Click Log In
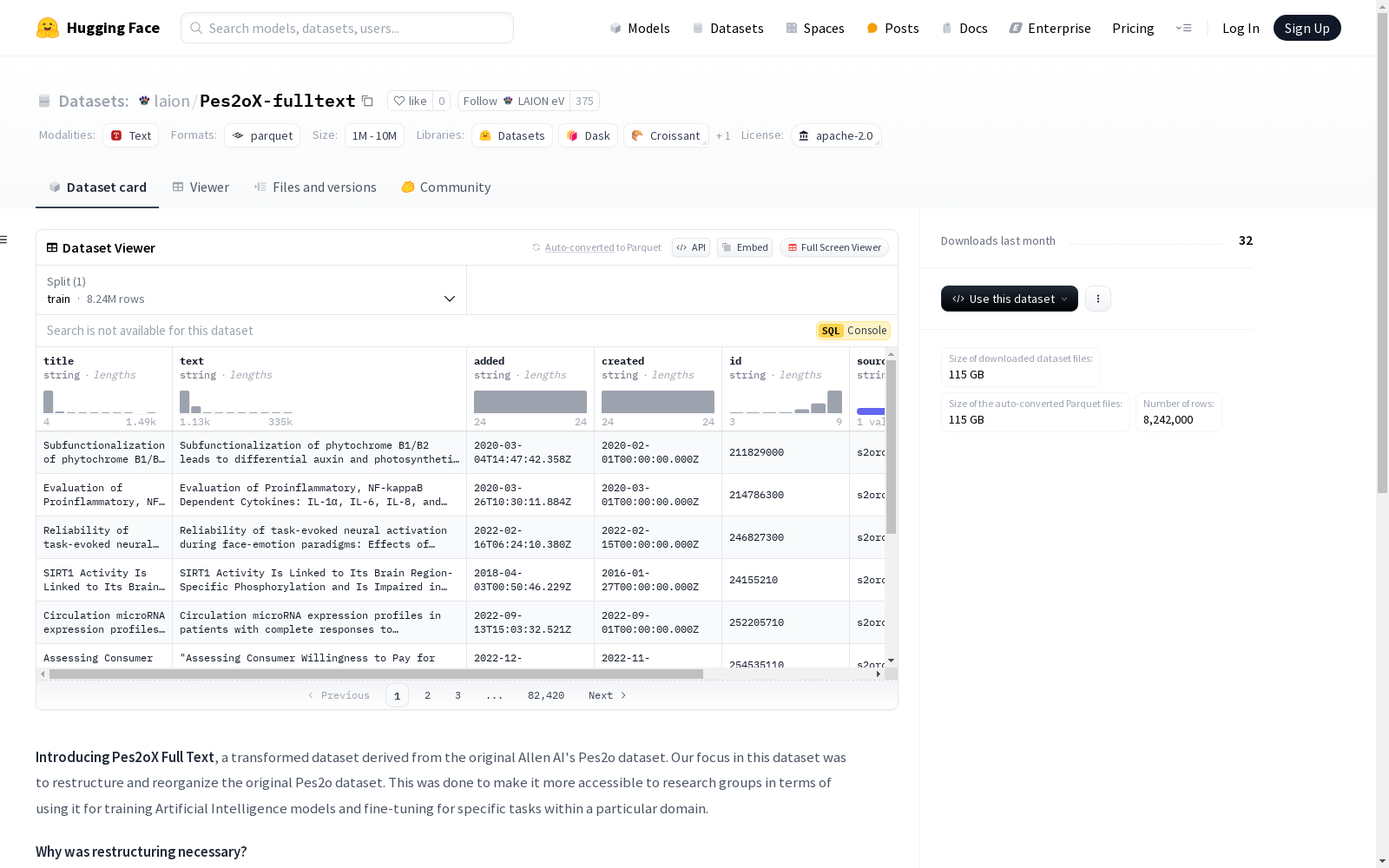1389x868 pixels. pos(1241,28)
